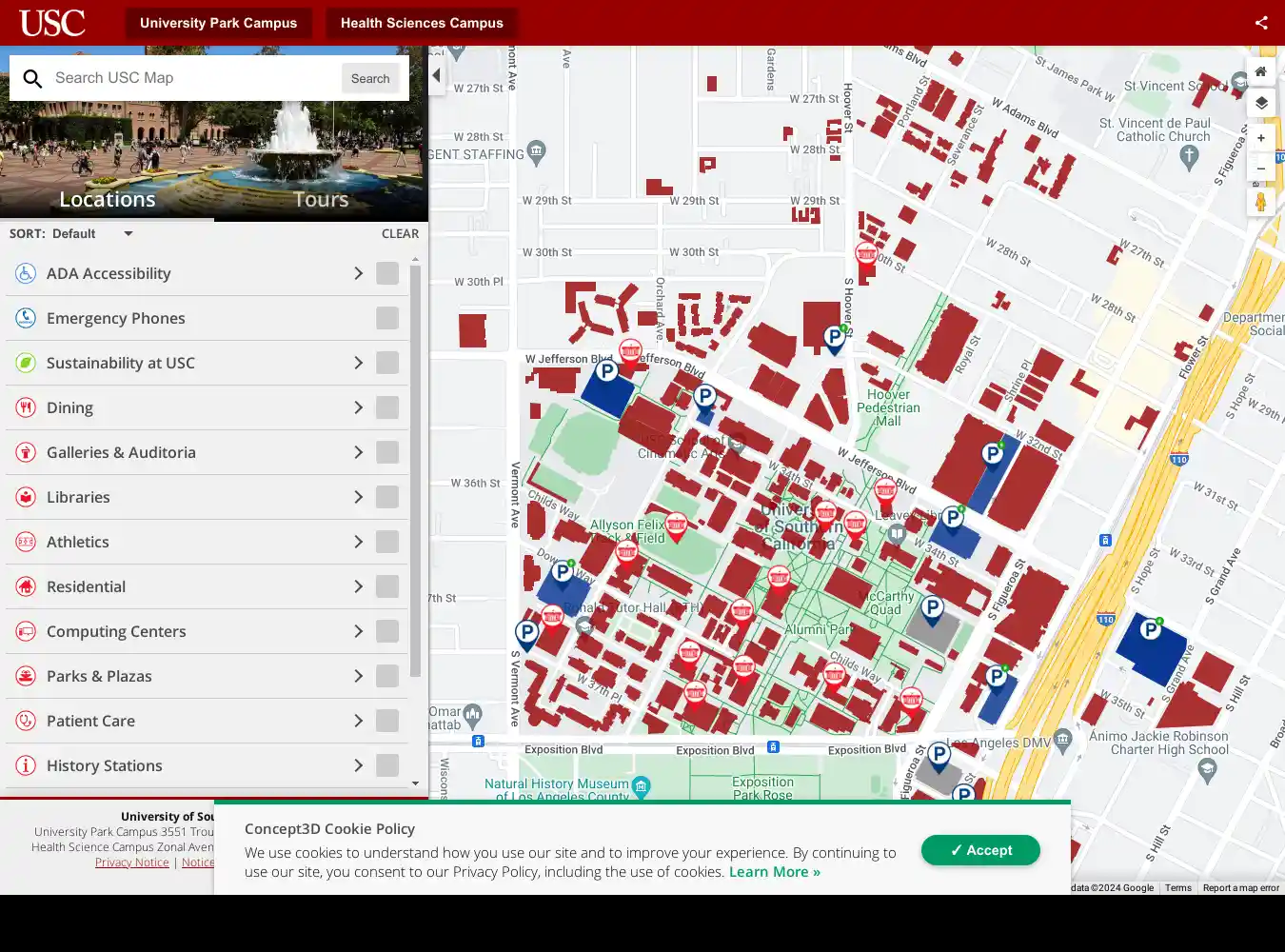Click the Galleries & Auditoria category icon
1285x952 pixels.
[x=26, y=452]
